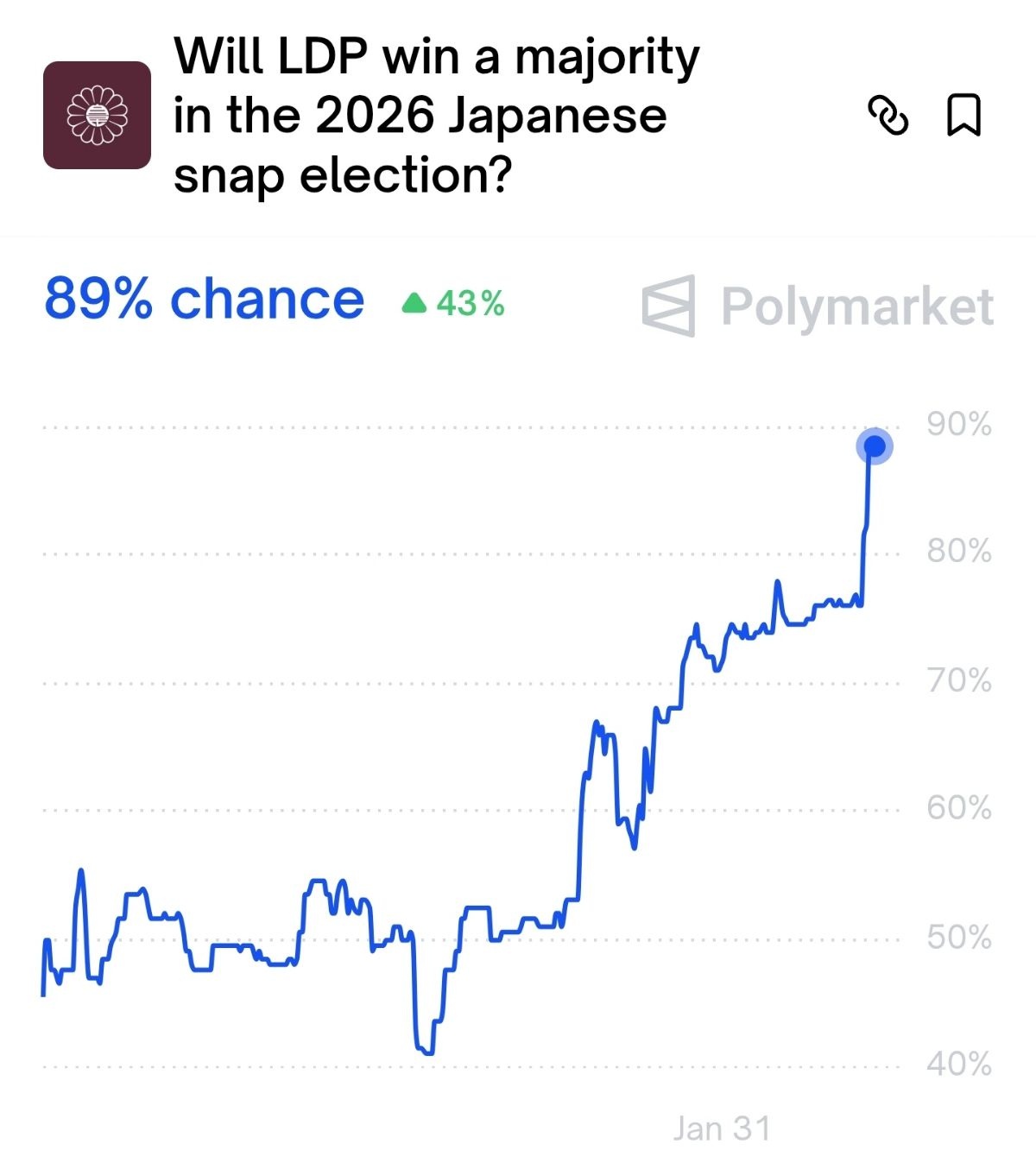Image resolution: width=1036 pixels, height=1169 pixels.
Task: Click the "89% chance" probability text
Action: [x=204, y=300]
